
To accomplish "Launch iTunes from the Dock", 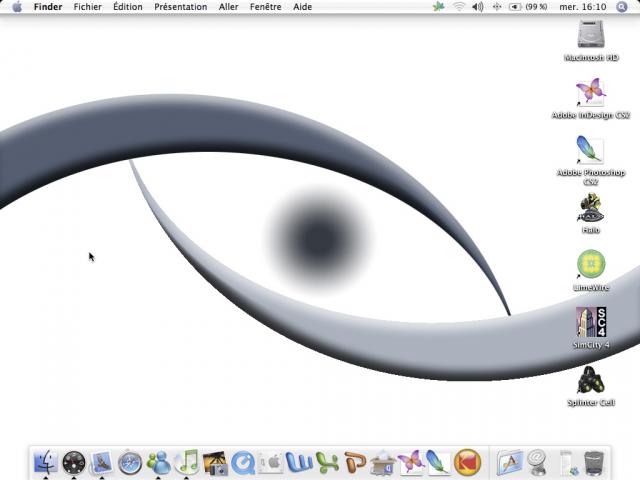I will click(x=187, y=463).
